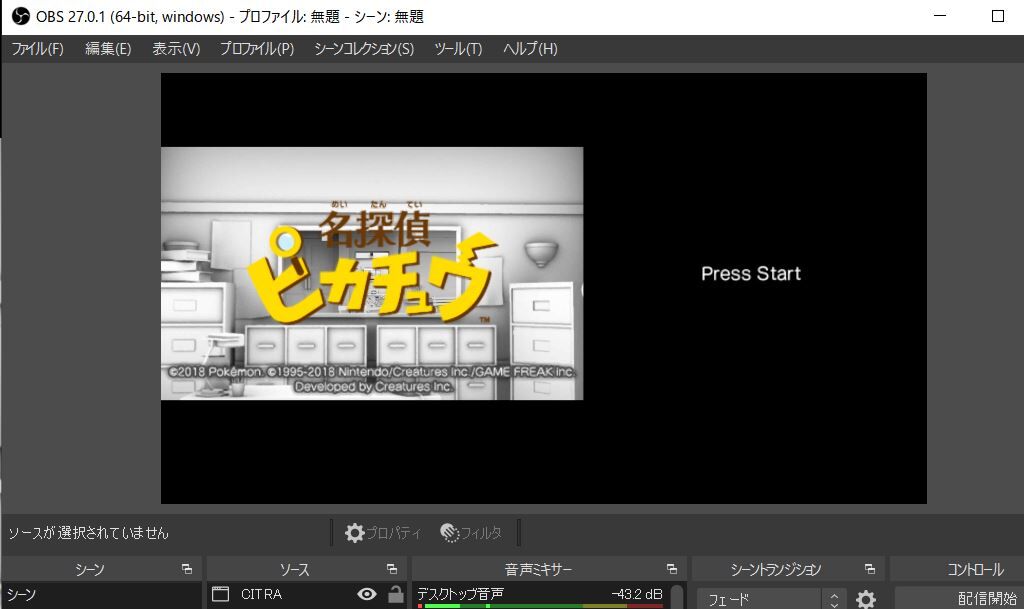Minimize the OBS window
Image resolution: width=1024 pixels, height=609 pixels.
(x=940, y=16)
